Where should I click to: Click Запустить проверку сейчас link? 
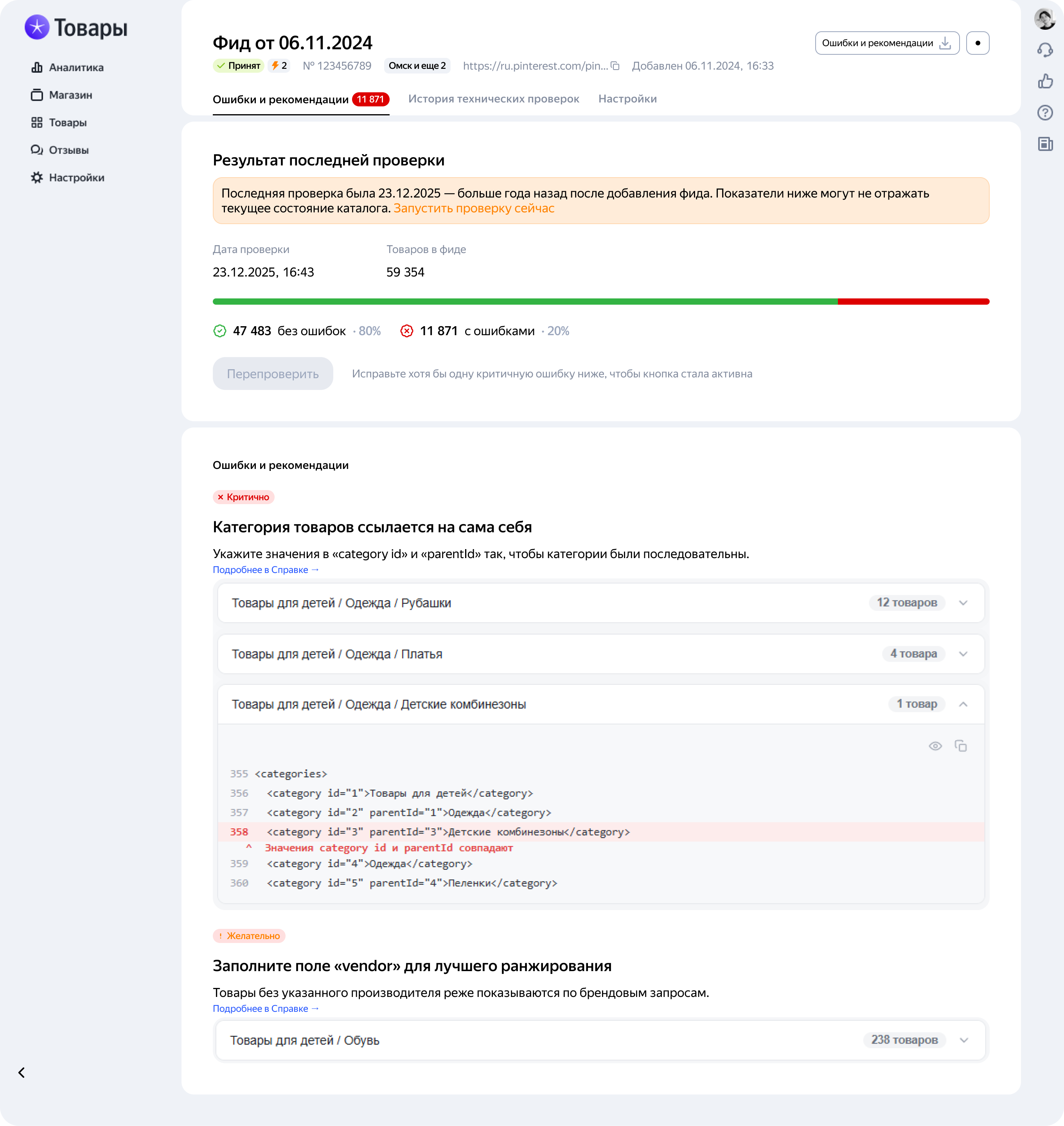click(x=474, y=208)
